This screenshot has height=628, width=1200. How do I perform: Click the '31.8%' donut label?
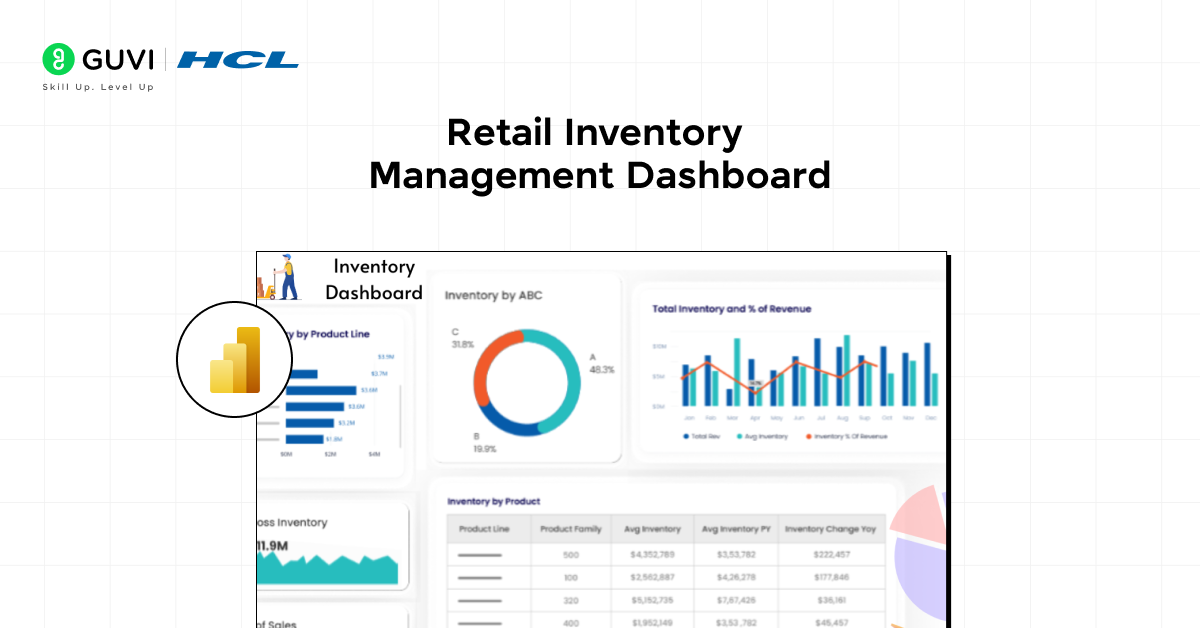(462, 345)
